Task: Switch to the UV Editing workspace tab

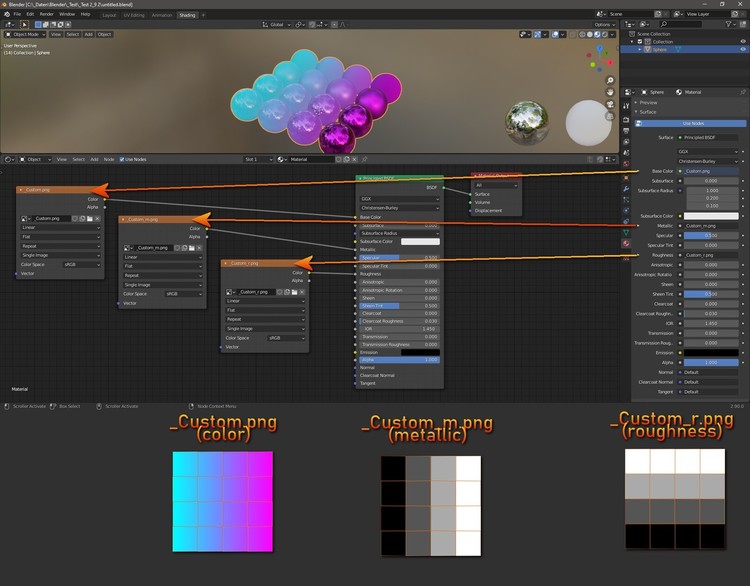Action: click(x=132, y=15)
